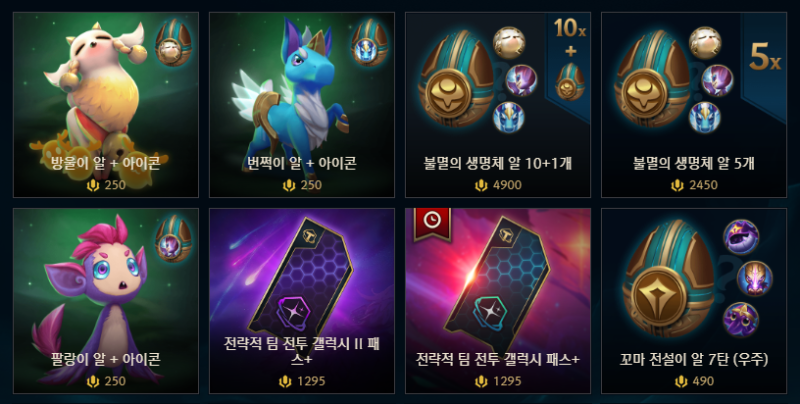Open 전략적 팀 전투 갤럭시 패스+ item
Screen dimensions: 800x404
click(x=497, y=301)
